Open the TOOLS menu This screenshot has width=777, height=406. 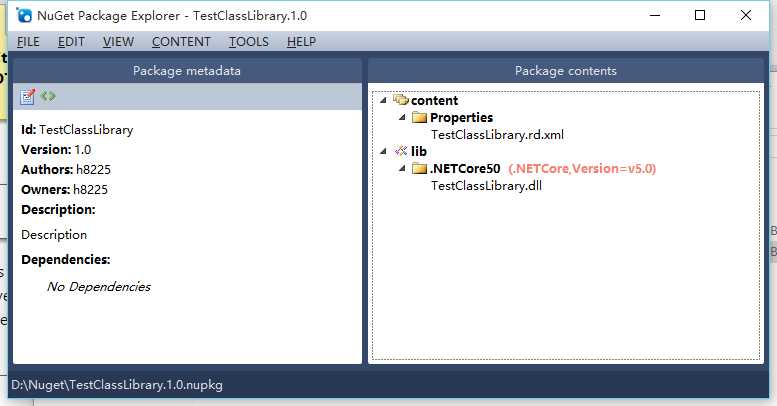[x=249, y=42]
